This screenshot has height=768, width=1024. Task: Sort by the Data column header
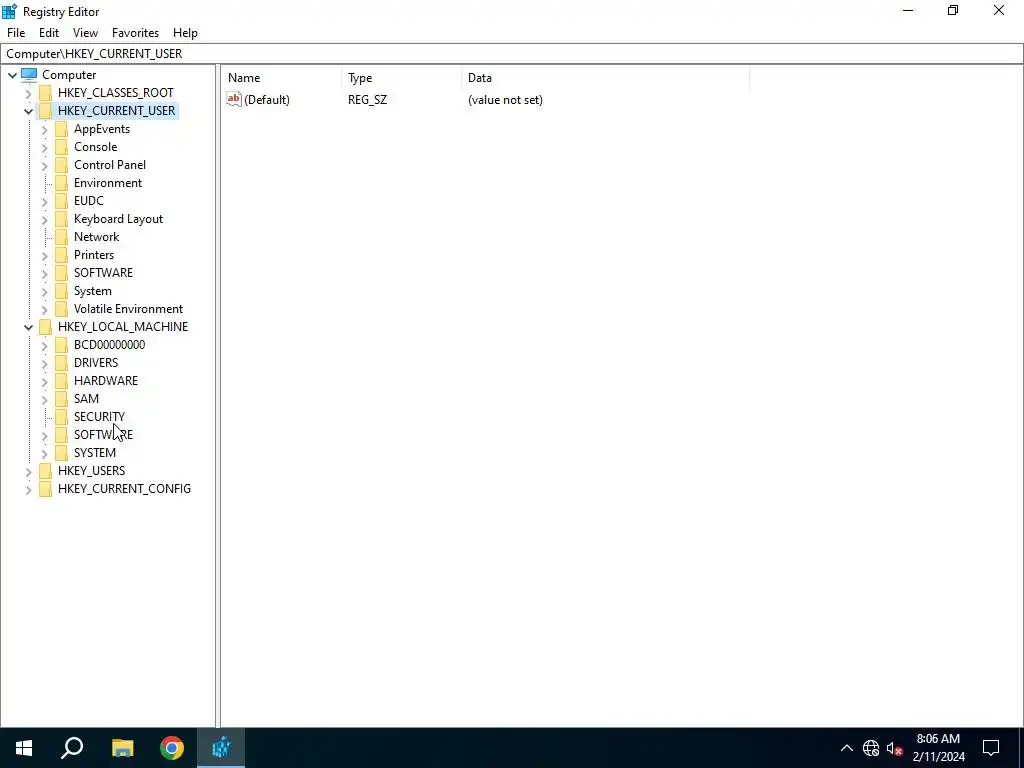(x=605, y=78)
